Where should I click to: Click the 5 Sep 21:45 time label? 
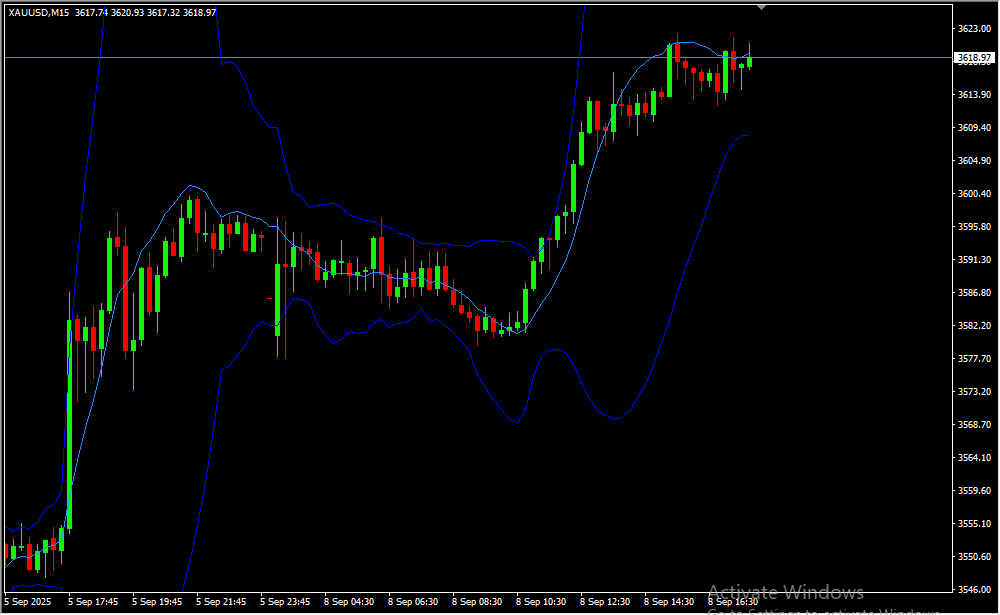221,602
